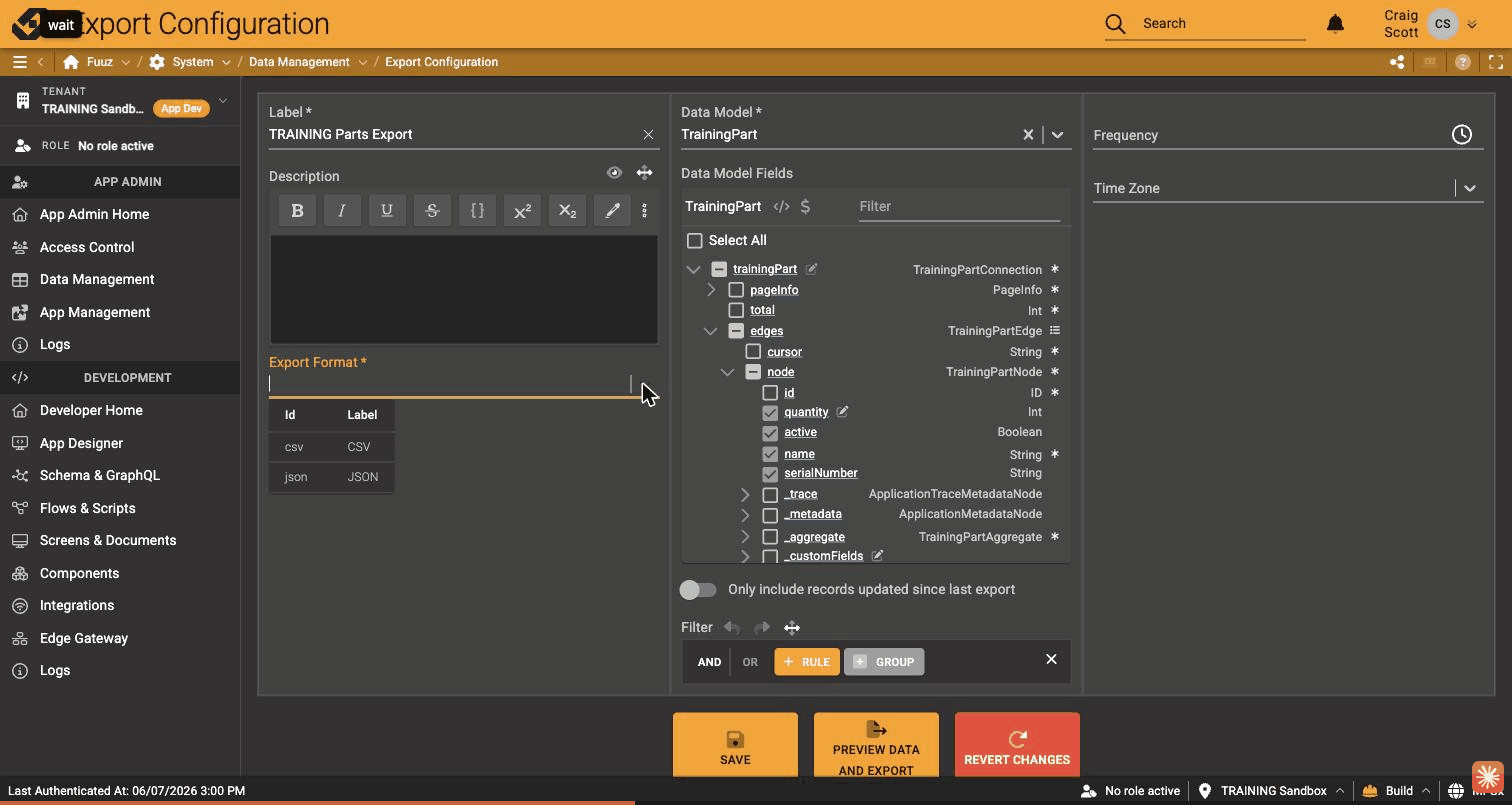Collapse the edges tree node
The height and width of the screenshot is (805, 1512).
710,331
